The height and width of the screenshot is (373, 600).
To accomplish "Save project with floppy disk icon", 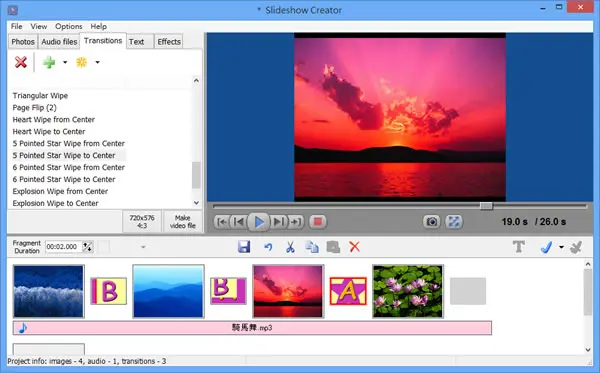I will tap(244, 247).
